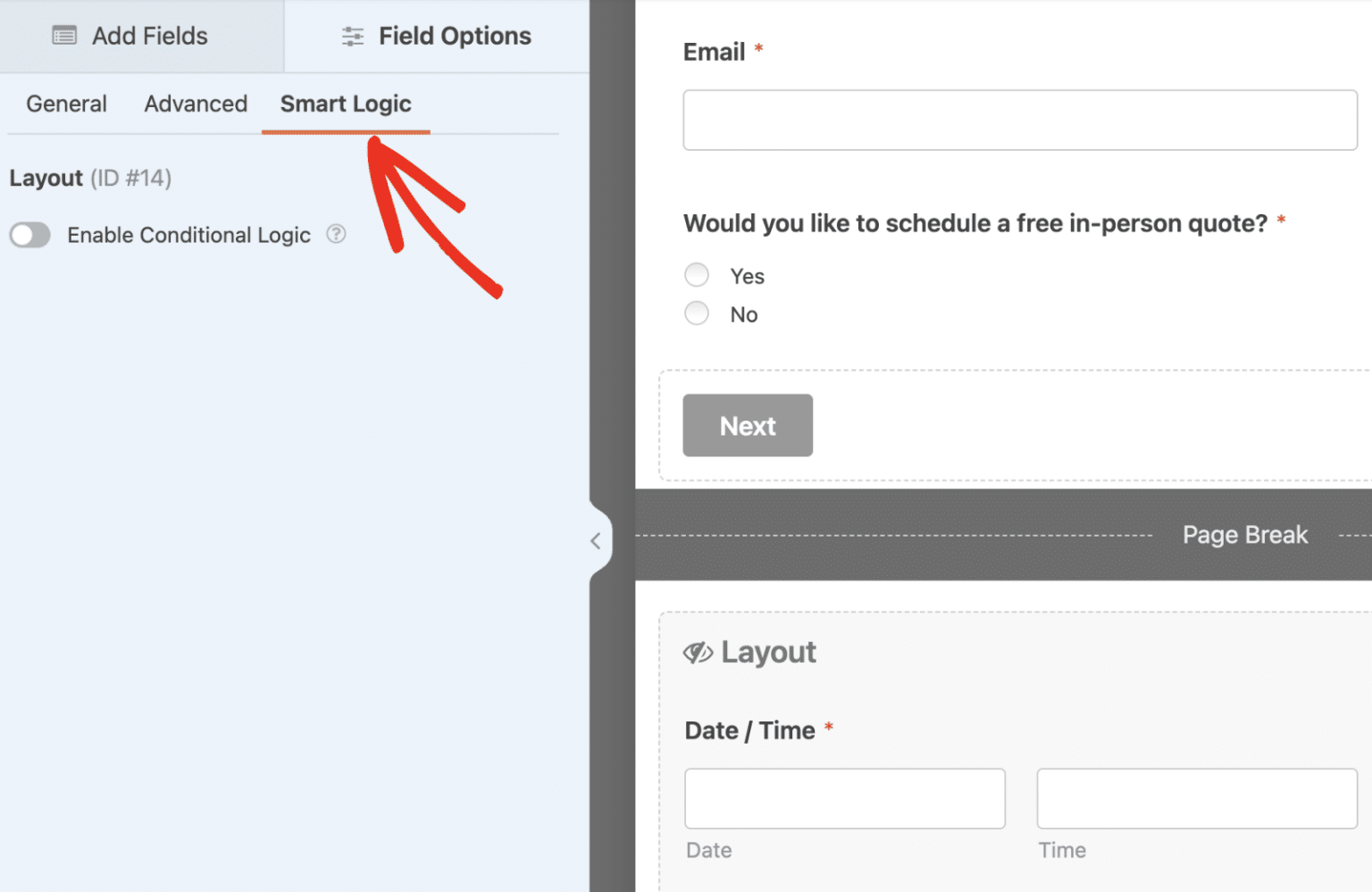This screenshot has height=892, width=1372.
Task: Enable the Conditional Logic toggle
Action: click(x=29, y=235)
